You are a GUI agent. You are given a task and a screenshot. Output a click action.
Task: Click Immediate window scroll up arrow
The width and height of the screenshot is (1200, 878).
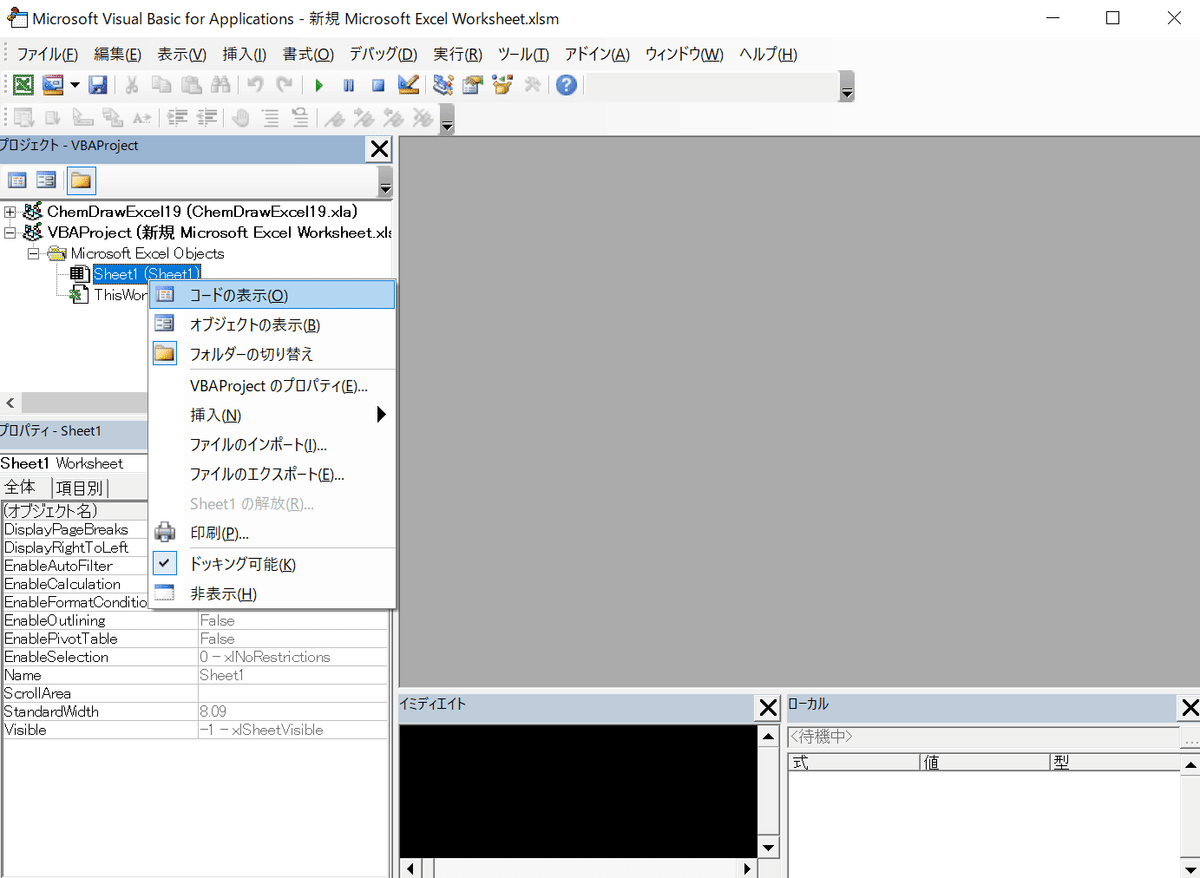click(768, 737)
